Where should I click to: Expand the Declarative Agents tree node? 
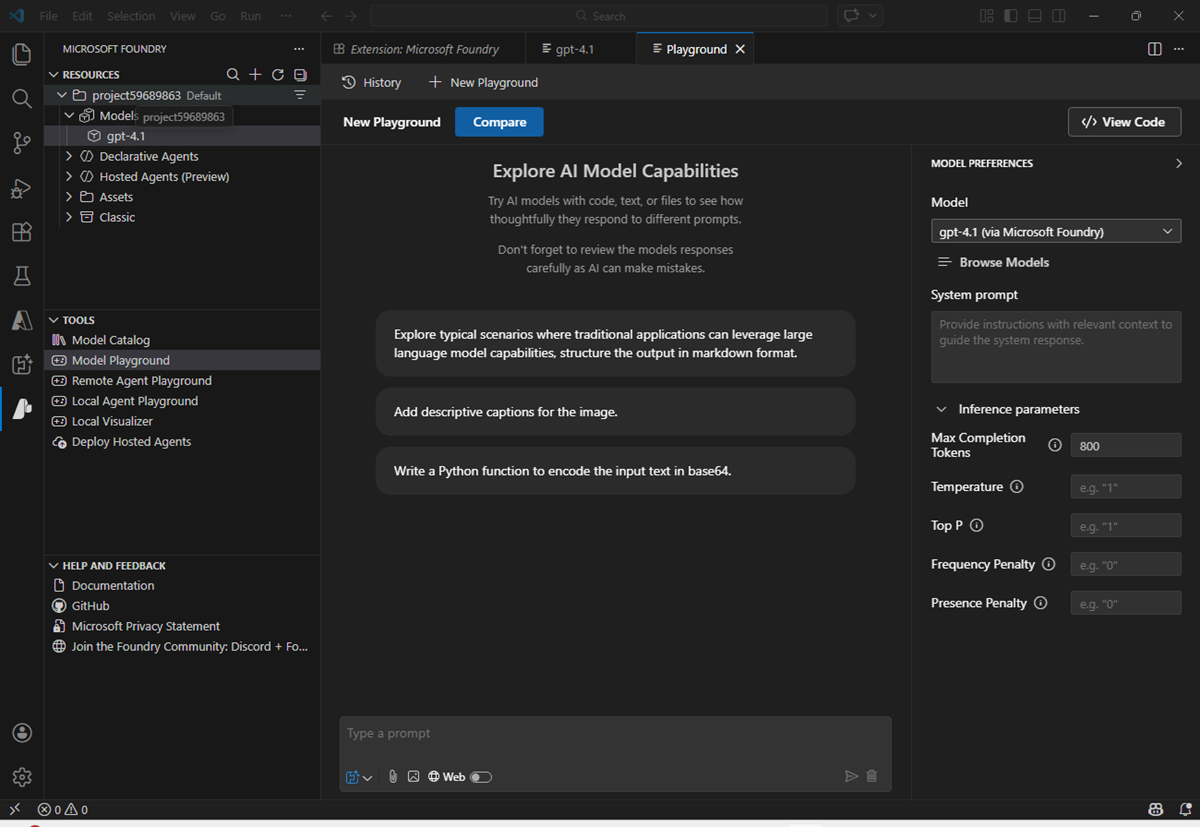point(68,156)
